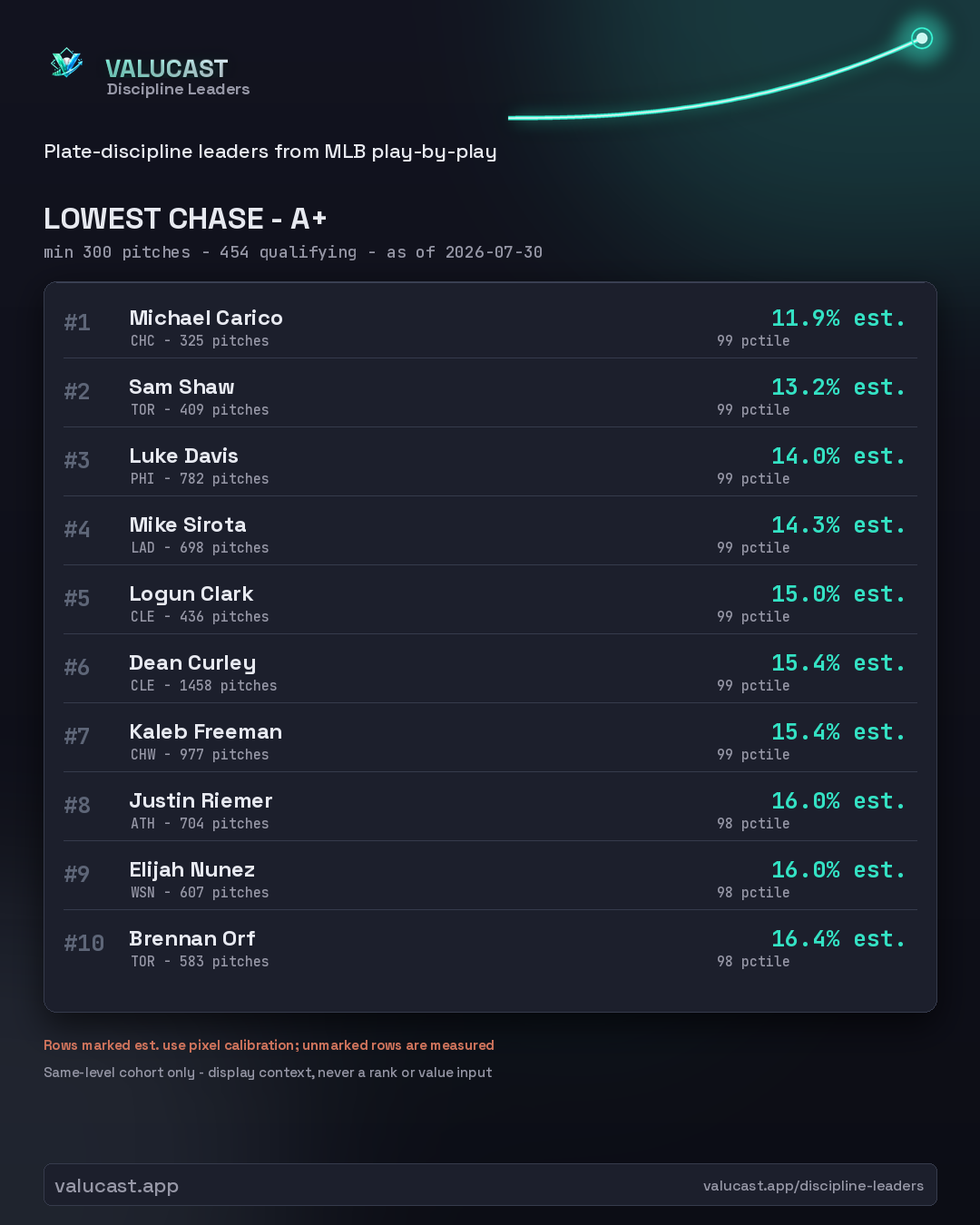Click Luke Davis 14.0% est. value
The height and width of the screenshot is (1225, 980).
[x=838, y=456]
